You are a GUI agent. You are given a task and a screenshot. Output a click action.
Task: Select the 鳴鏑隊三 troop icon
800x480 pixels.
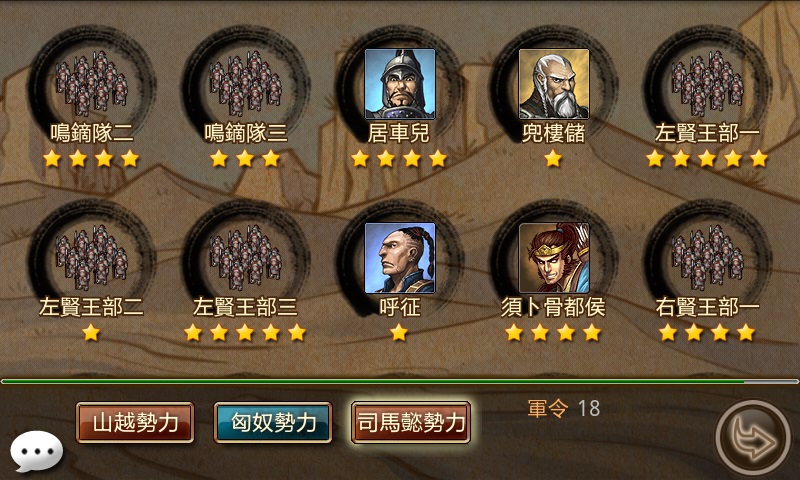tap(245, 84)
